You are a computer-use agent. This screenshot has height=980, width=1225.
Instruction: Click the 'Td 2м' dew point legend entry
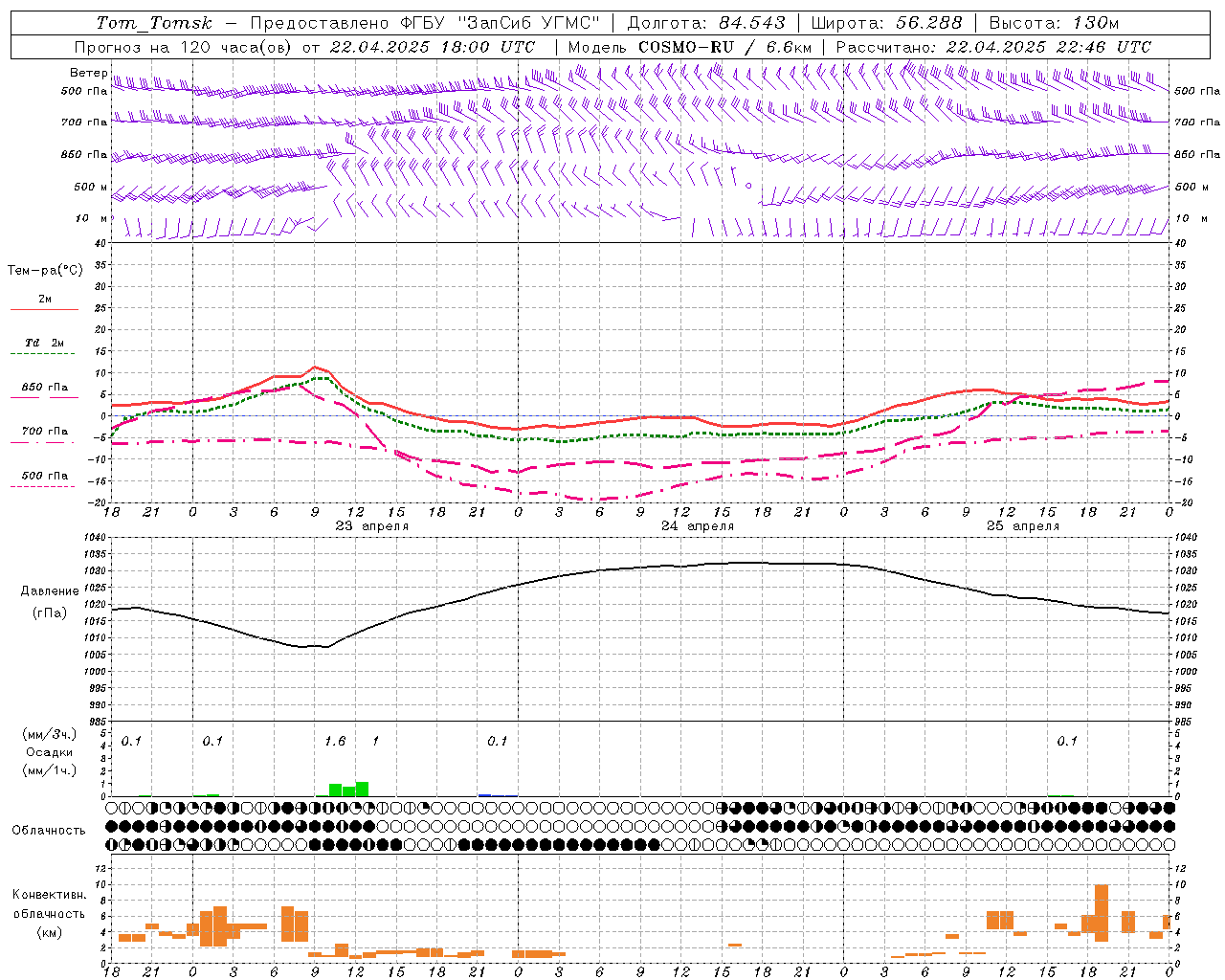click(45, 343)
